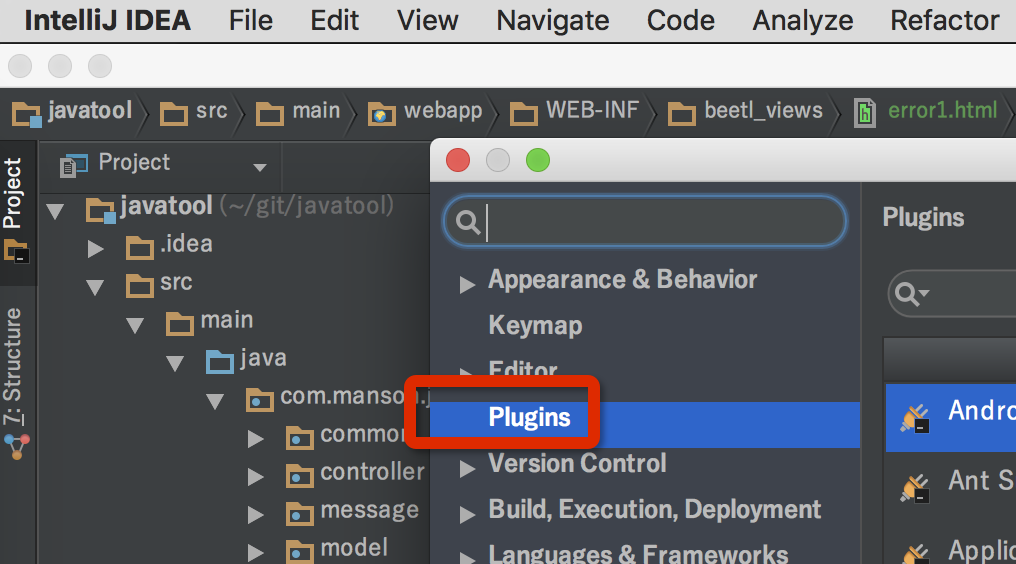Click the Ant plugin icon

(915, 488)
